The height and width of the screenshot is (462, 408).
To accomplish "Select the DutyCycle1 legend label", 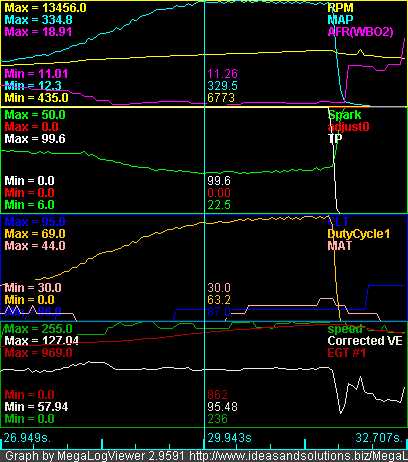I will coord(359,234).
